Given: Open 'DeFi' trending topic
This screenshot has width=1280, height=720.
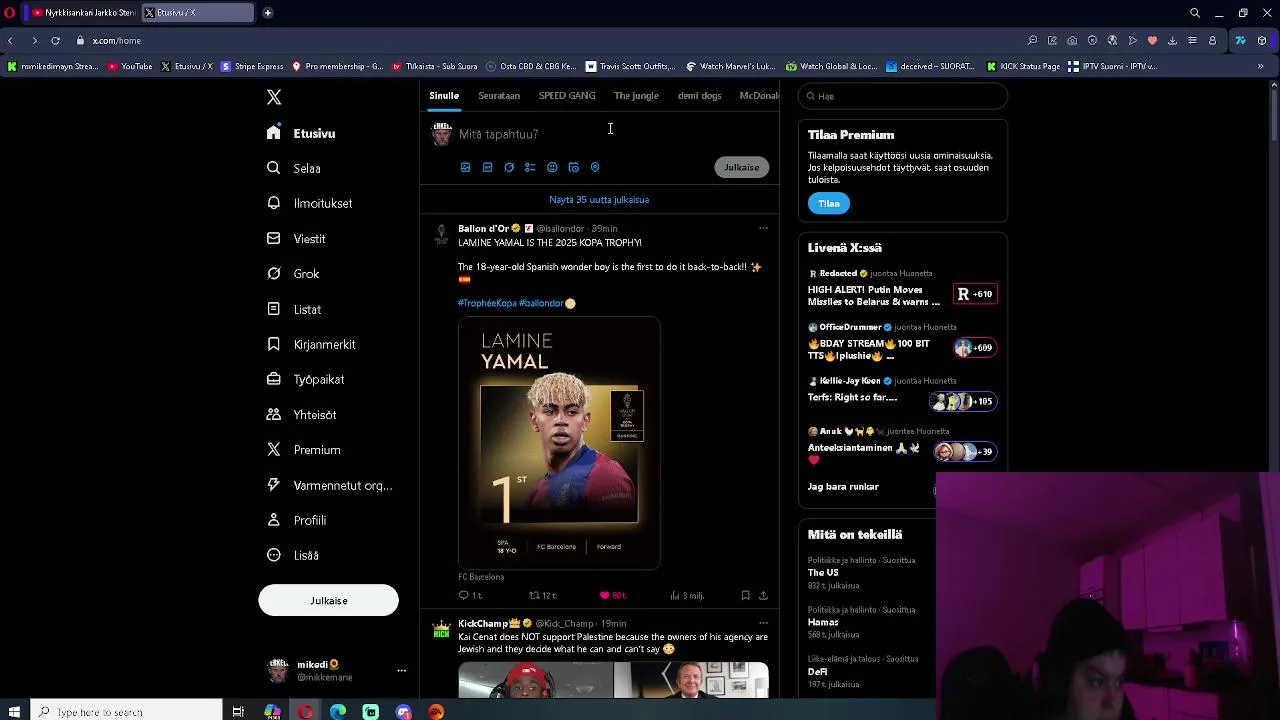Looking at the screenshot, I should pyautogui.click(x=817, y=671).
